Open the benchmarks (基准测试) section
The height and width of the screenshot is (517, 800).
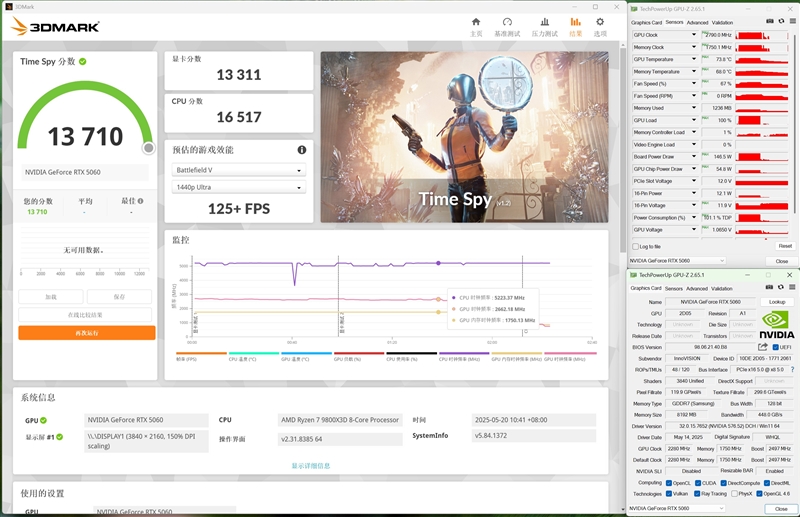tap(507, 27)
